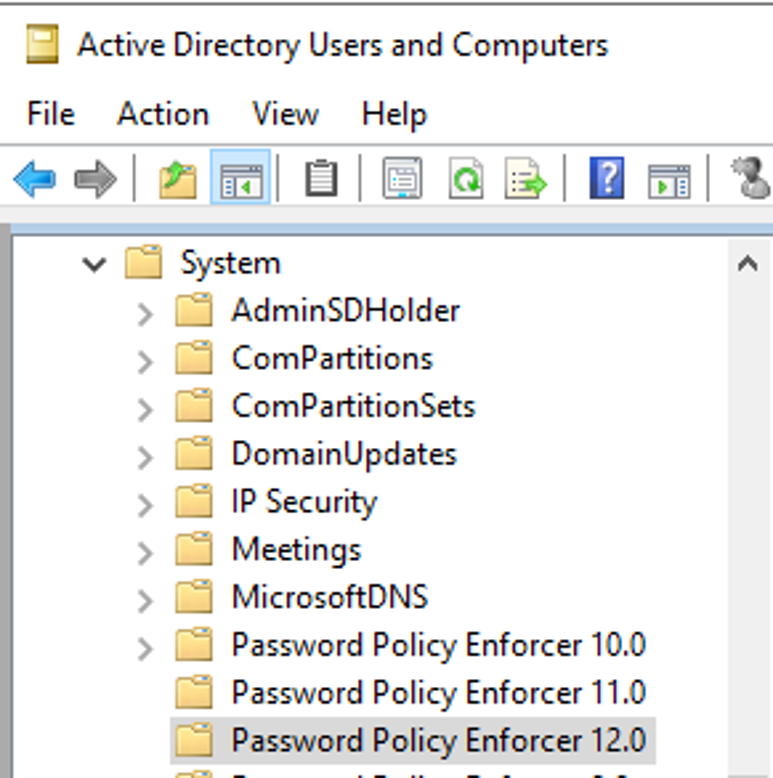Expand the ComPartitions node
Viewport: 773px width, 778px height.
(145, 362)
